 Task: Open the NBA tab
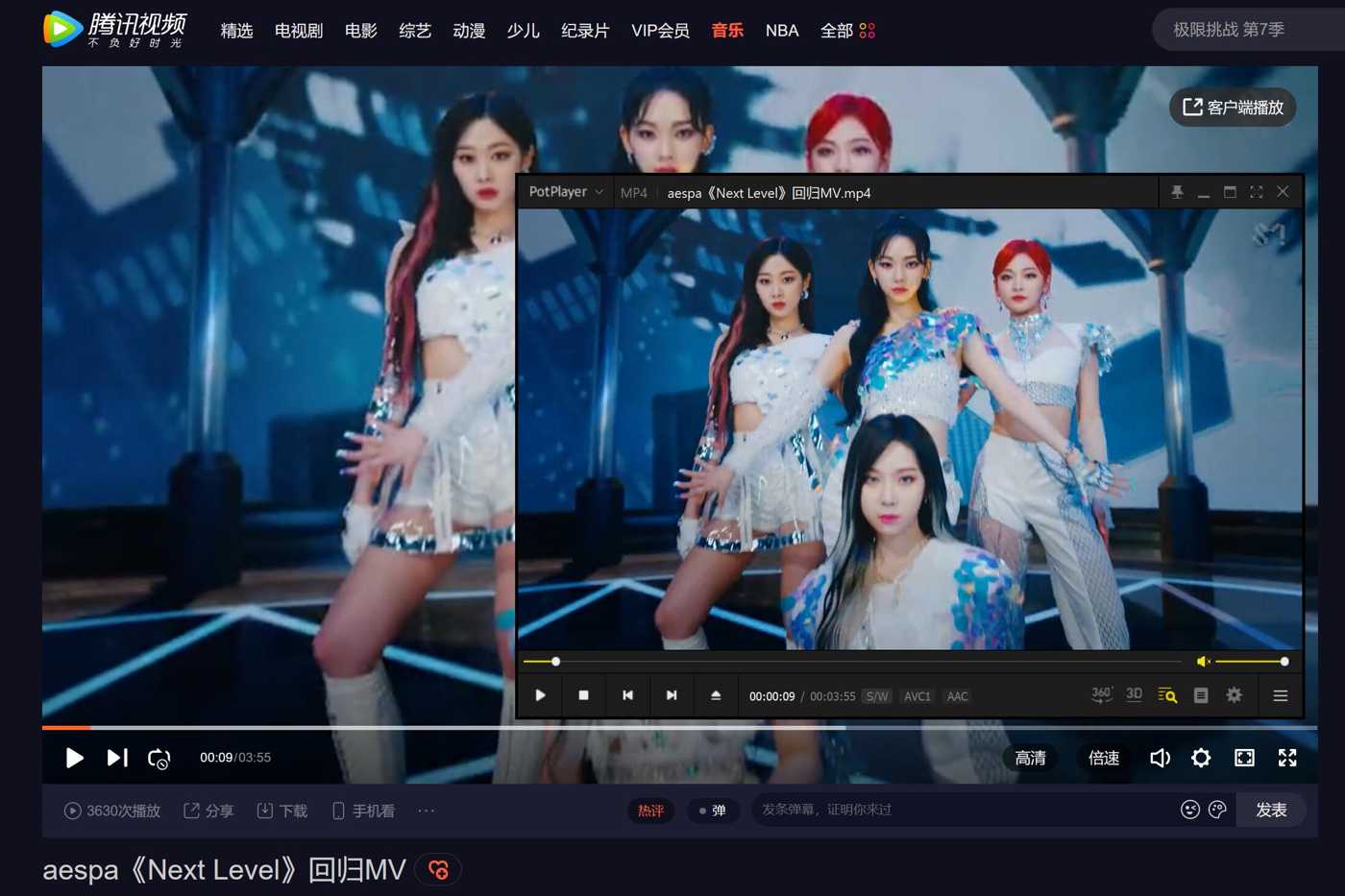pos(782,31)
